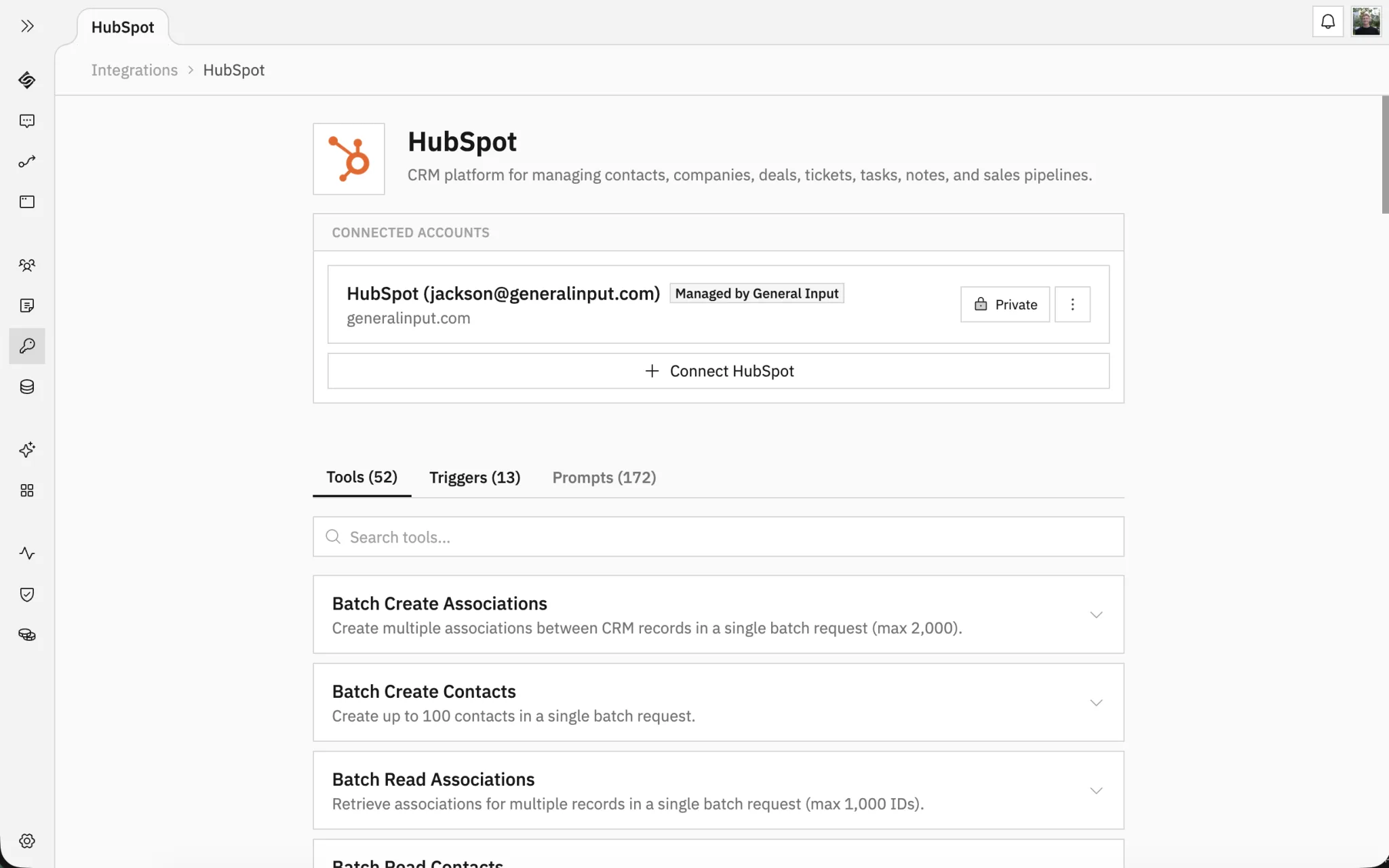This screenshot has height=868, width=1389.
Task: Open the shield check security icon
Action: (27, 595)
